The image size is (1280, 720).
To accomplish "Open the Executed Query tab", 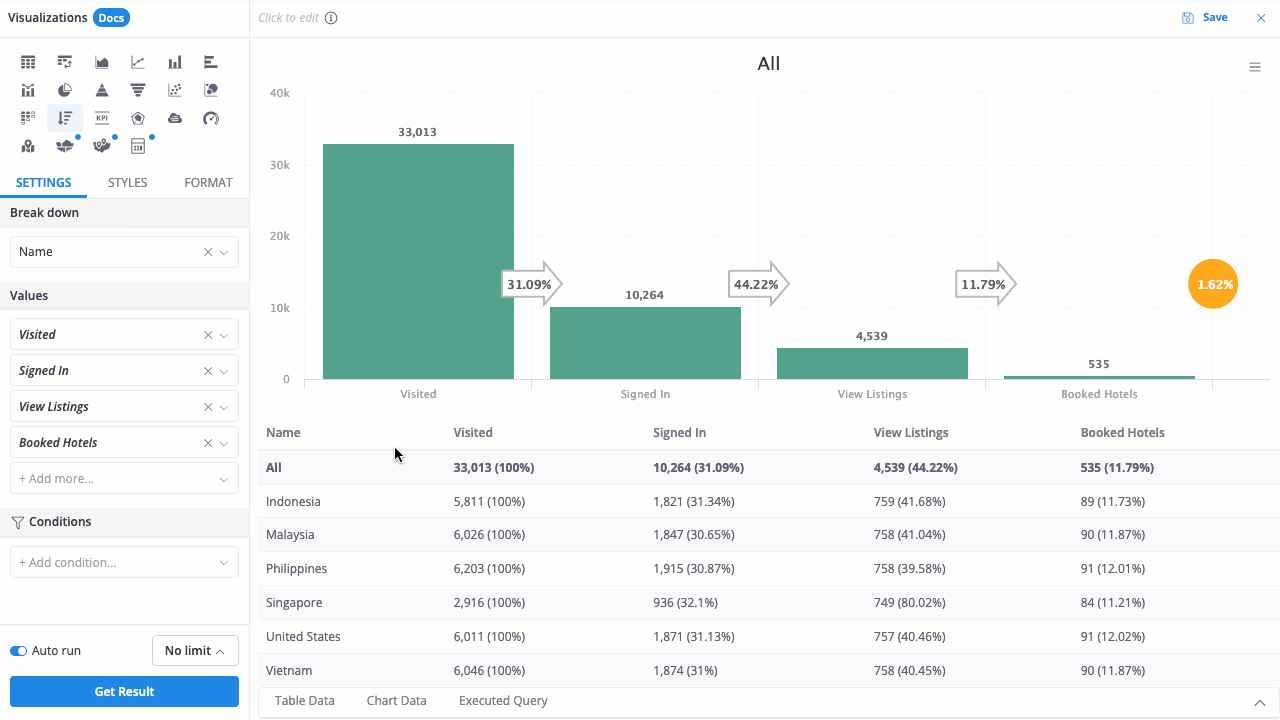I will coord(503,701).
